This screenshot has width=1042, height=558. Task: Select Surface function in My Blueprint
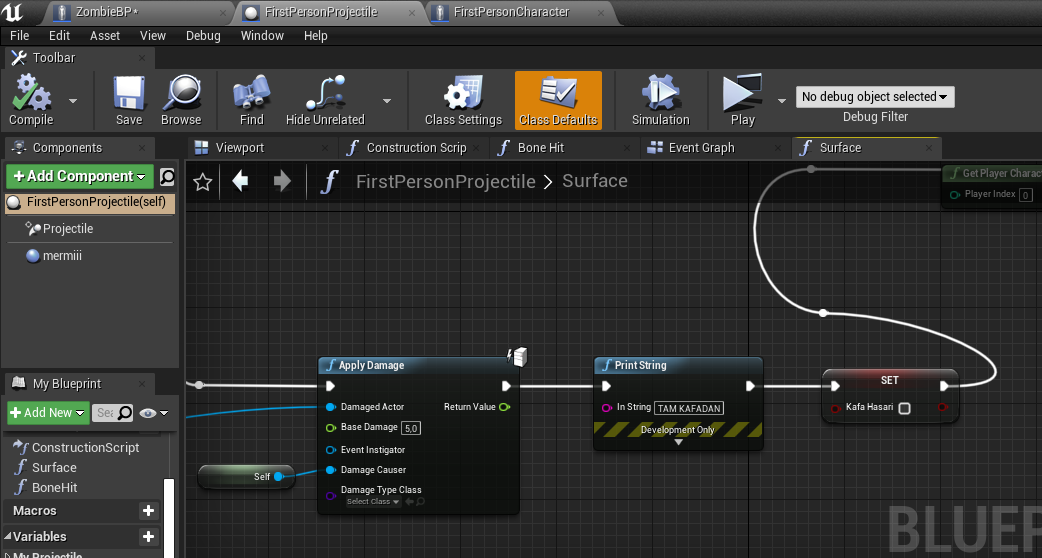[x=54, y=468]
